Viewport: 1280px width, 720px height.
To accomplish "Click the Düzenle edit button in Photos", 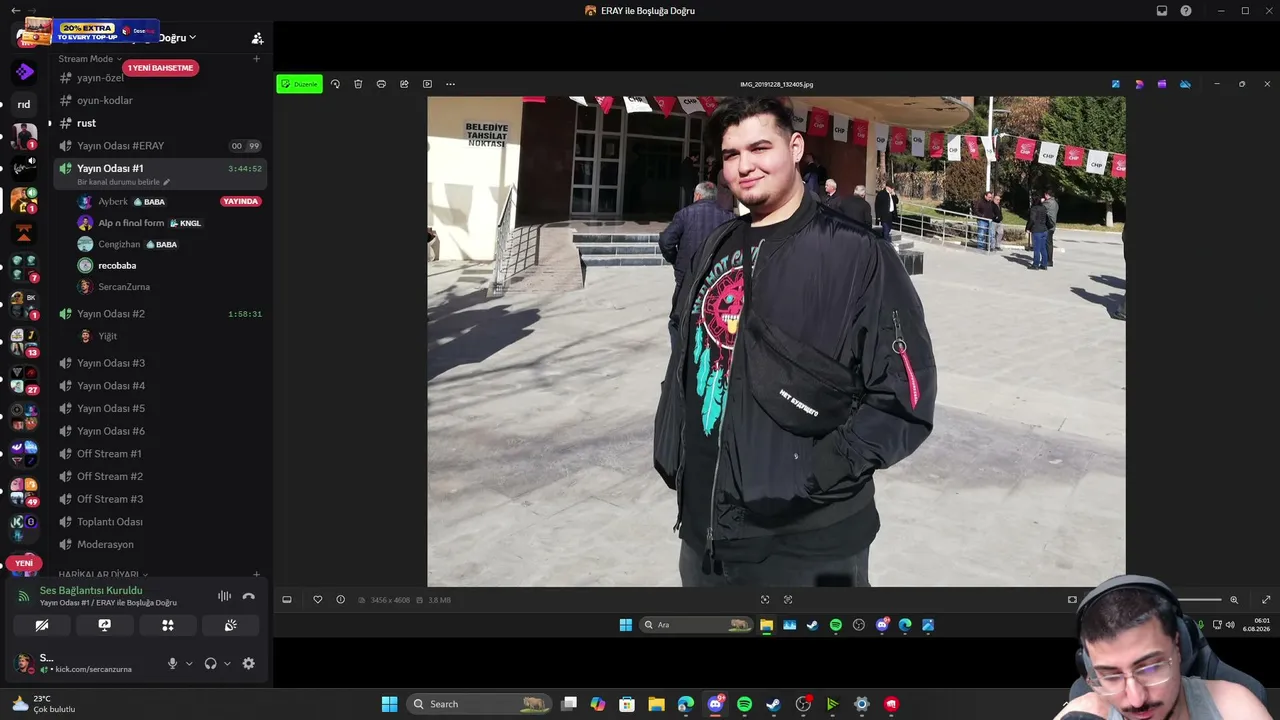I will (299, 84).
